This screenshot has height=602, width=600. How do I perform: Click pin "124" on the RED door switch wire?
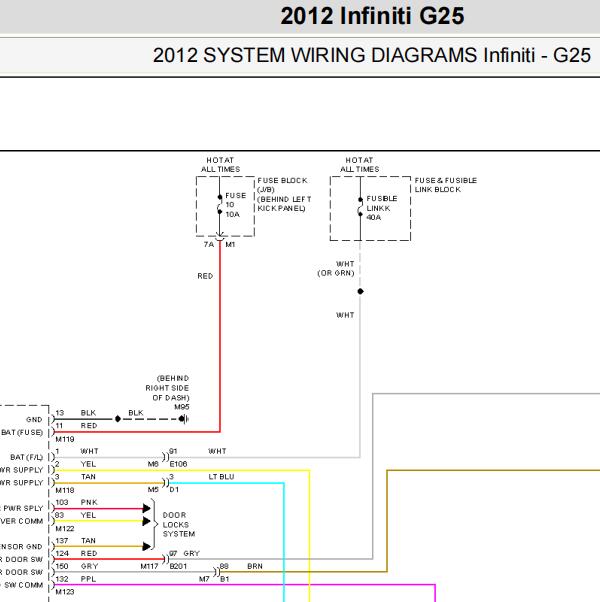tap(62, 554)
